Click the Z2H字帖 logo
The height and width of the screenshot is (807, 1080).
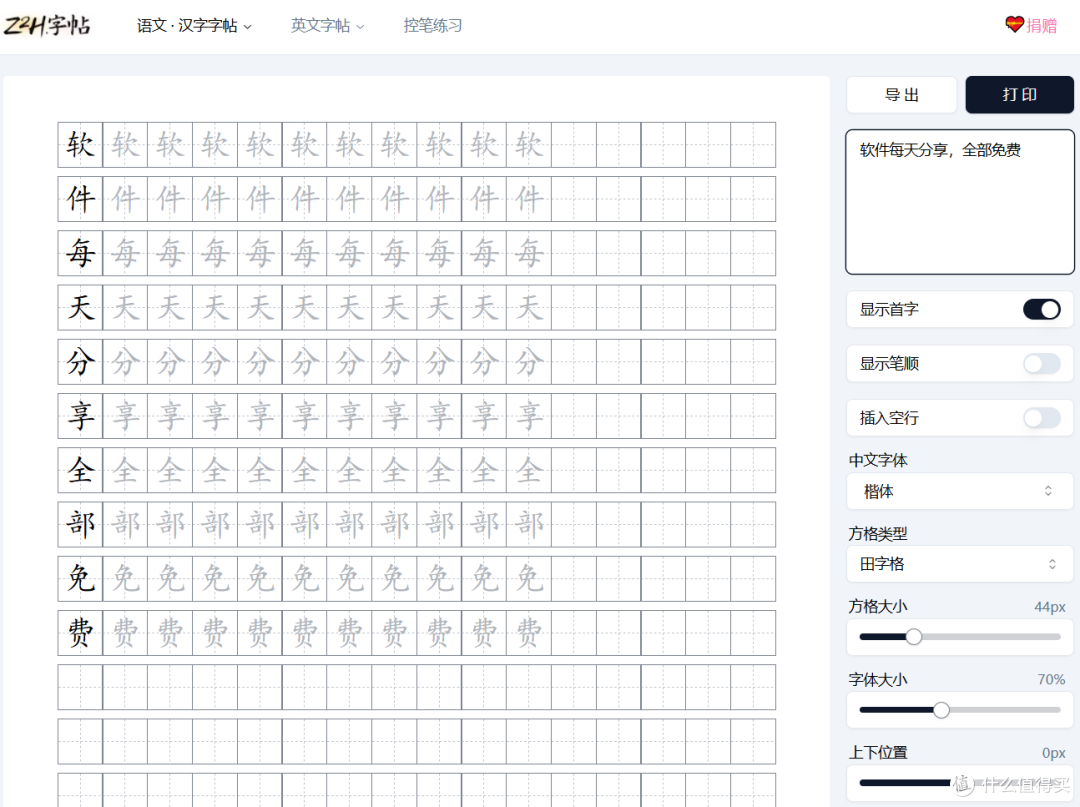[x=47, y=25]
